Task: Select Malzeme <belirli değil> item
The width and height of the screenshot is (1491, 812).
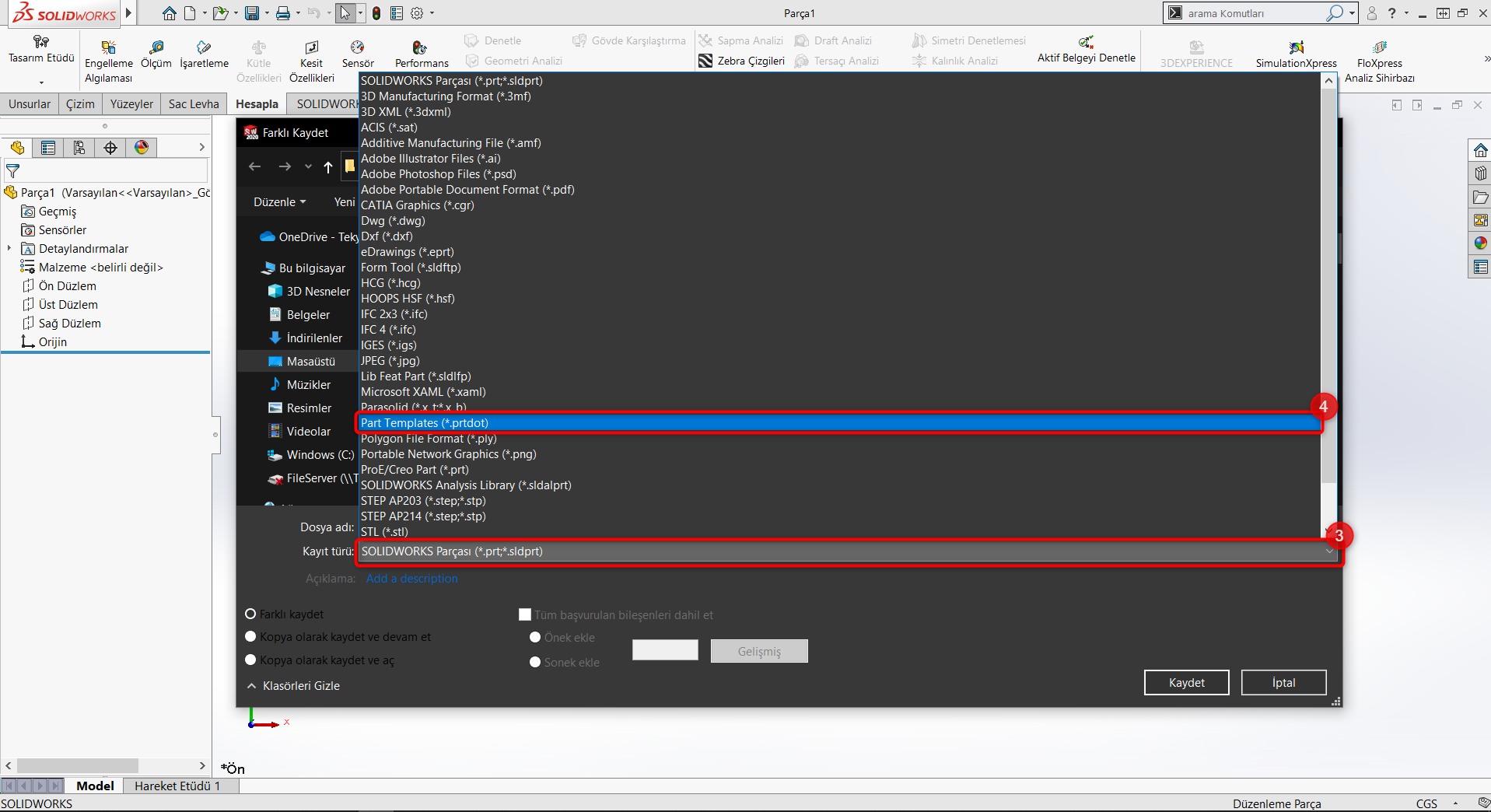Action: tap(93, 268)
